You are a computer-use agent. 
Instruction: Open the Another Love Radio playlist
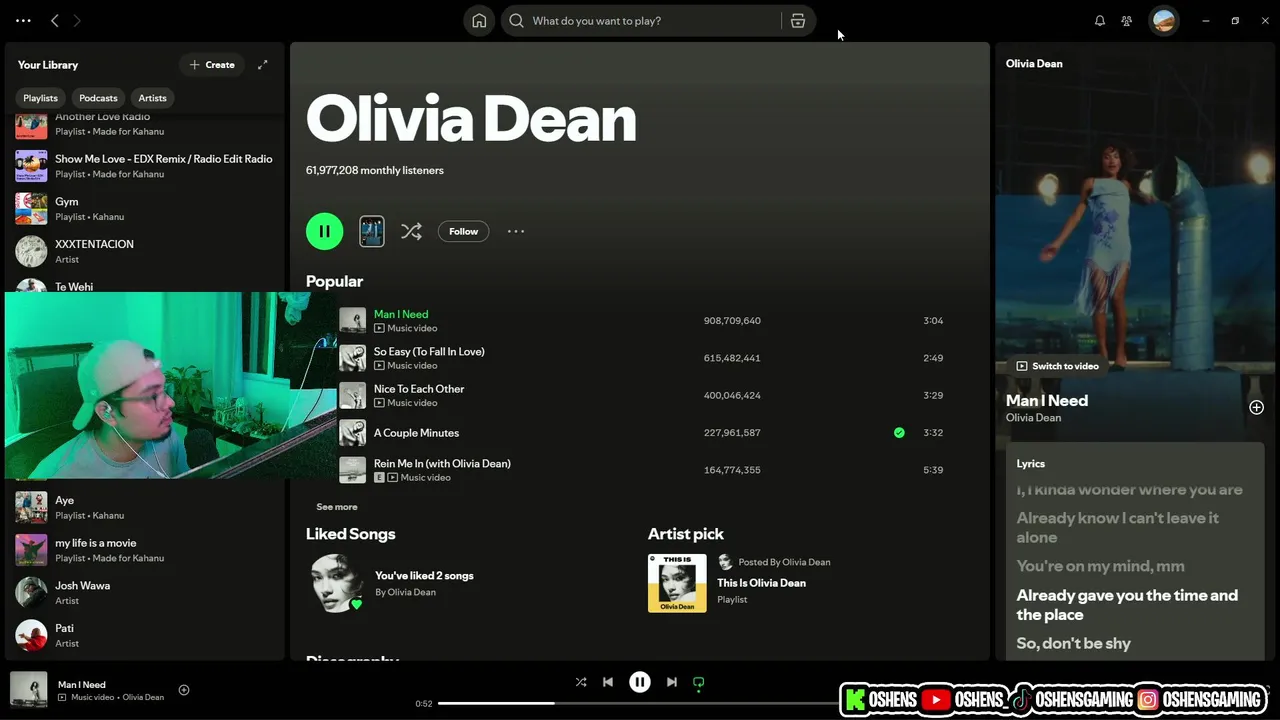145,124
